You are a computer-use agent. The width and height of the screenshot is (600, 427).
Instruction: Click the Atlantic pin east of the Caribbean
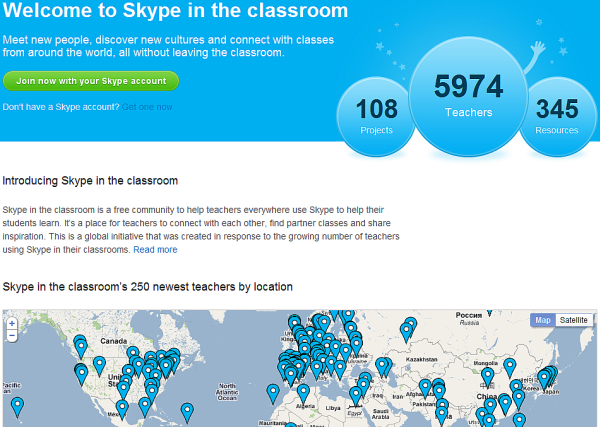[187, 412]
